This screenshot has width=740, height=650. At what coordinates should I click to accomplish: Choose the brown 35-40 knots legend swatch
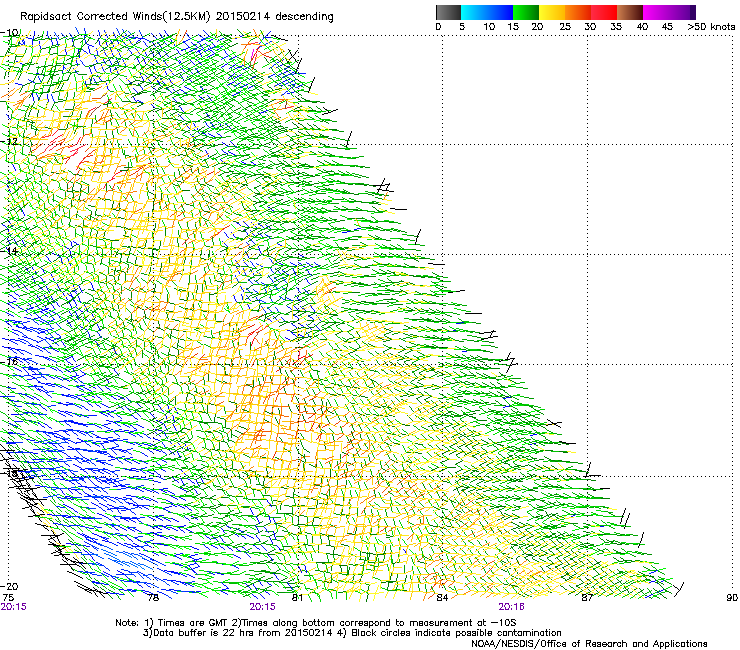tap(630, 12)
